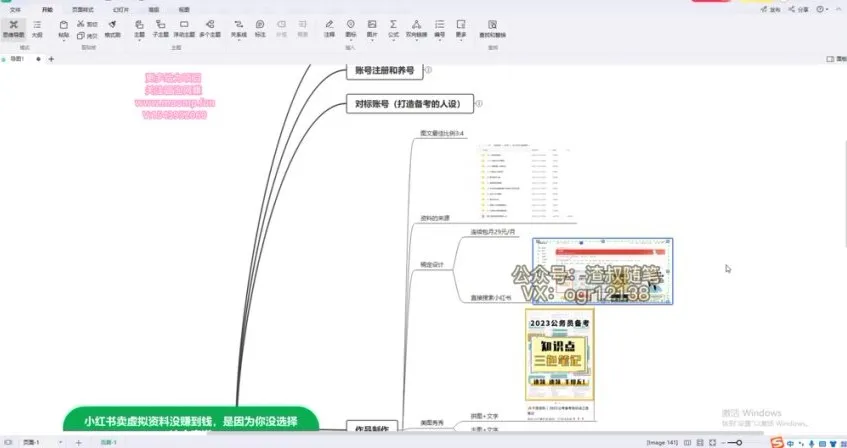Click the 分享 share button
Viewport: 847px width, 448px height.
point(798,8)
